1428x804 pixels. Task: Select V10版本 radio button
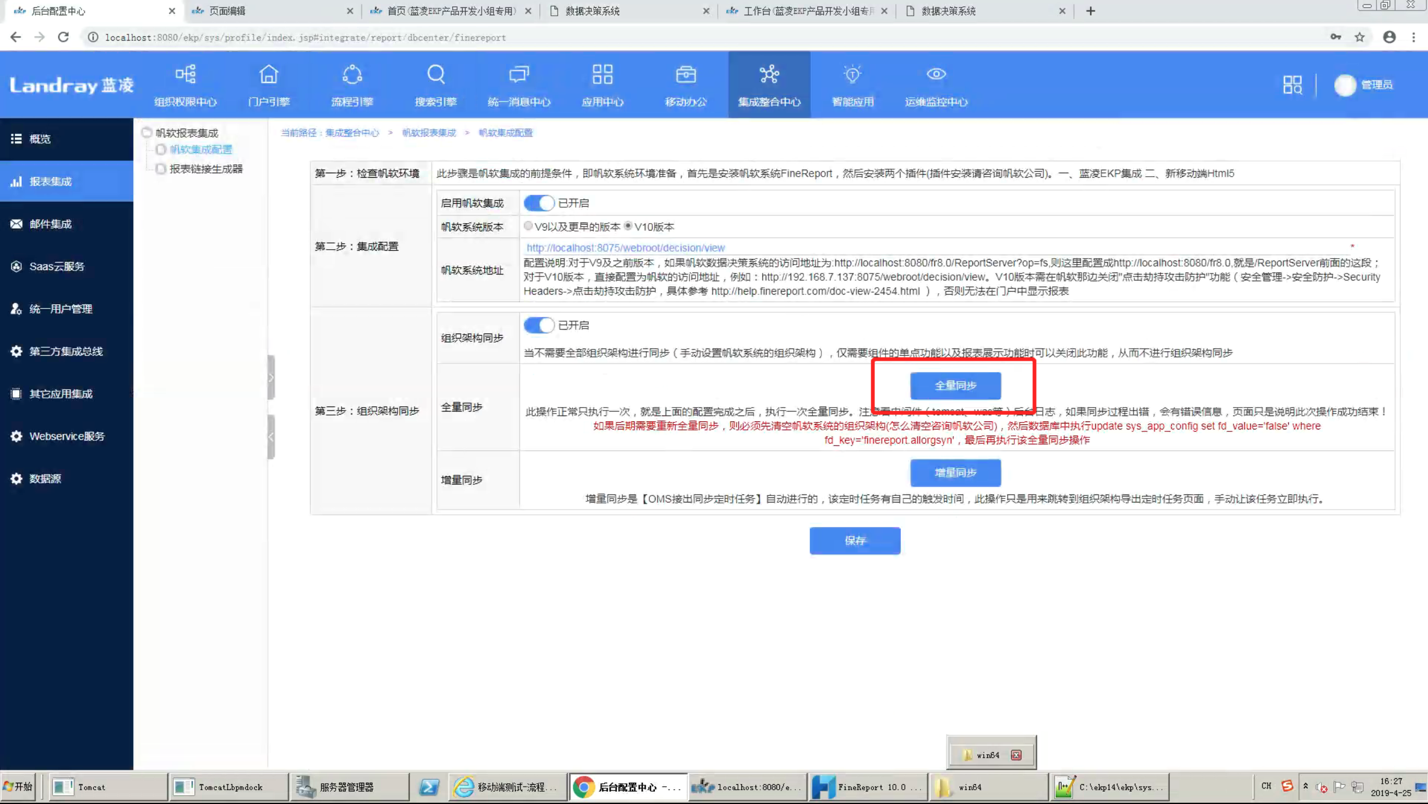(628, 227)
